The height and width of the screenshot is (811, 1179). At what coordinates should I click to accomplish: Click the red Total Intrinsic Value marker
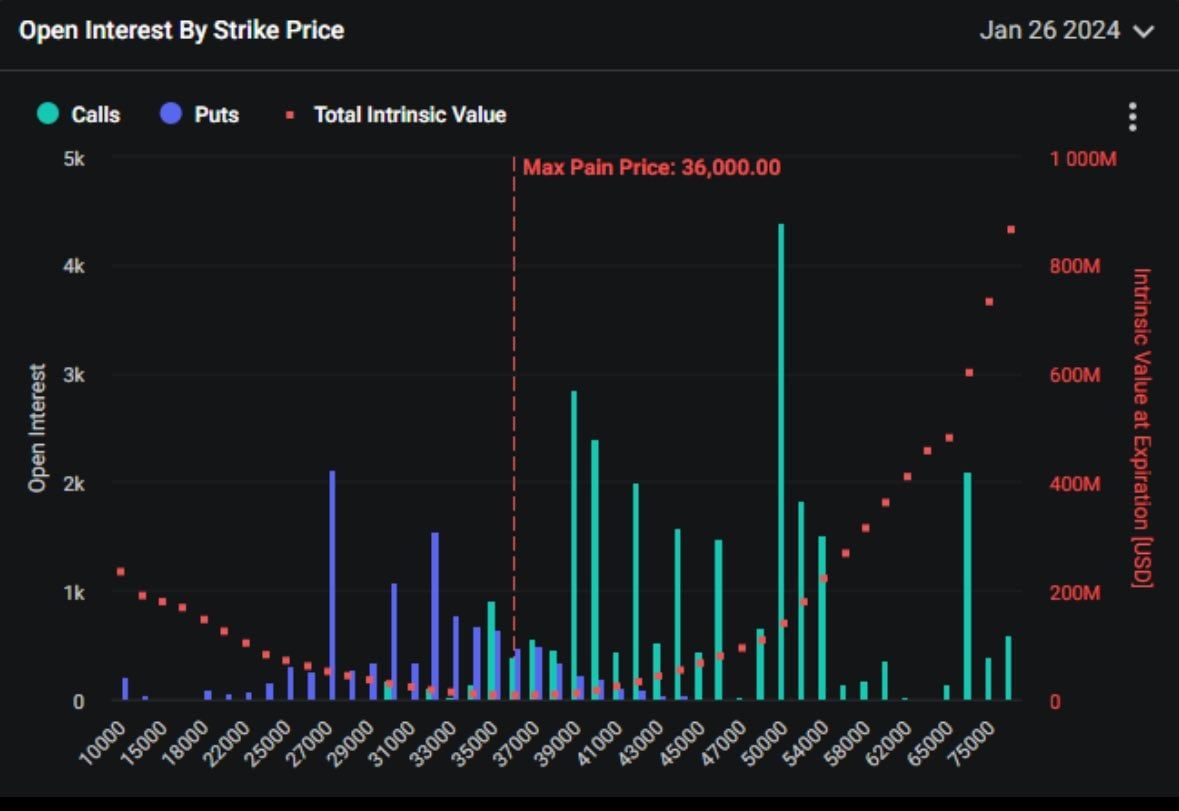pos(291,115)
